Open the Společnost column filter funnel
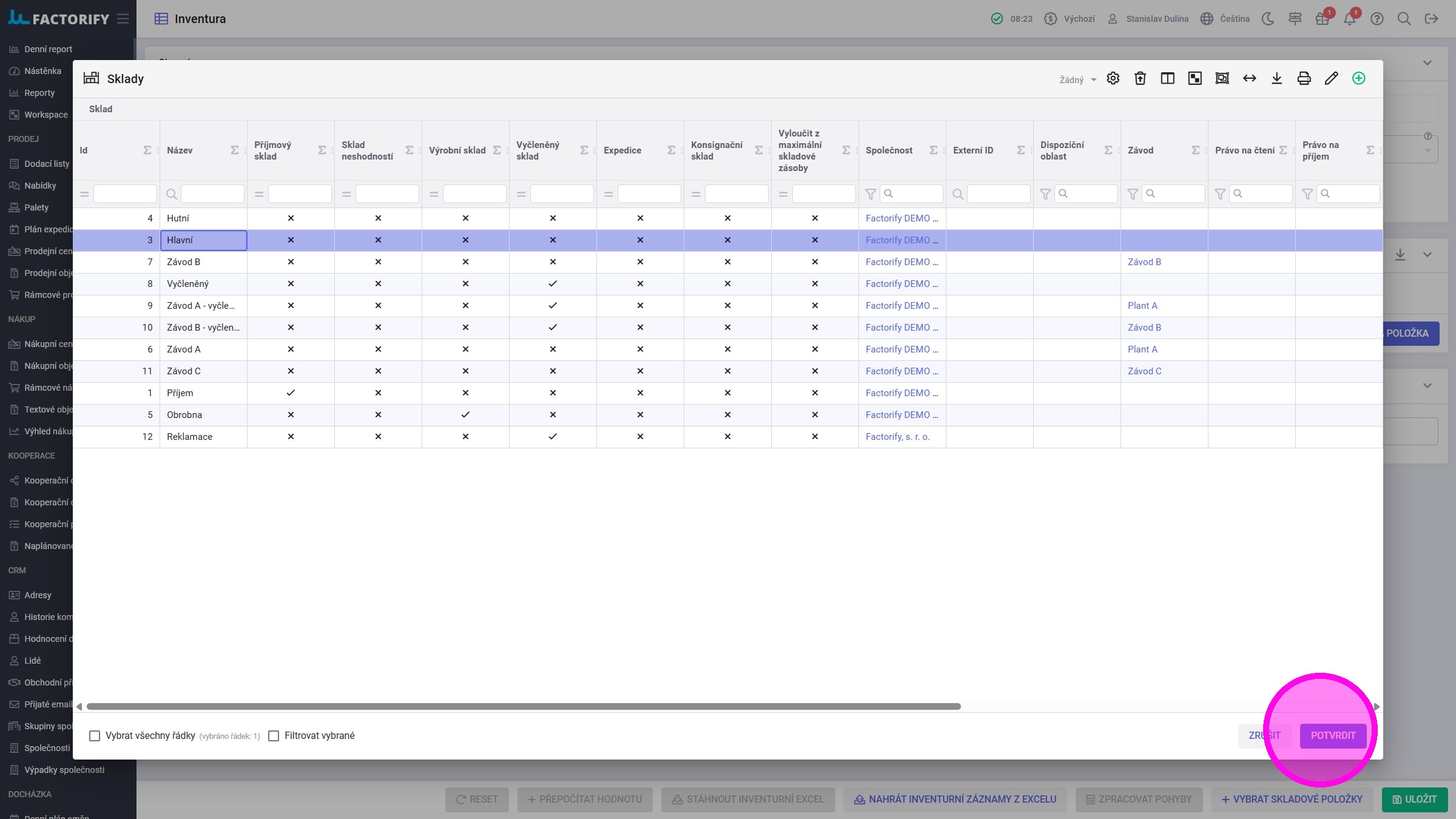This screenshot has width=1456, height=819. 871,194
